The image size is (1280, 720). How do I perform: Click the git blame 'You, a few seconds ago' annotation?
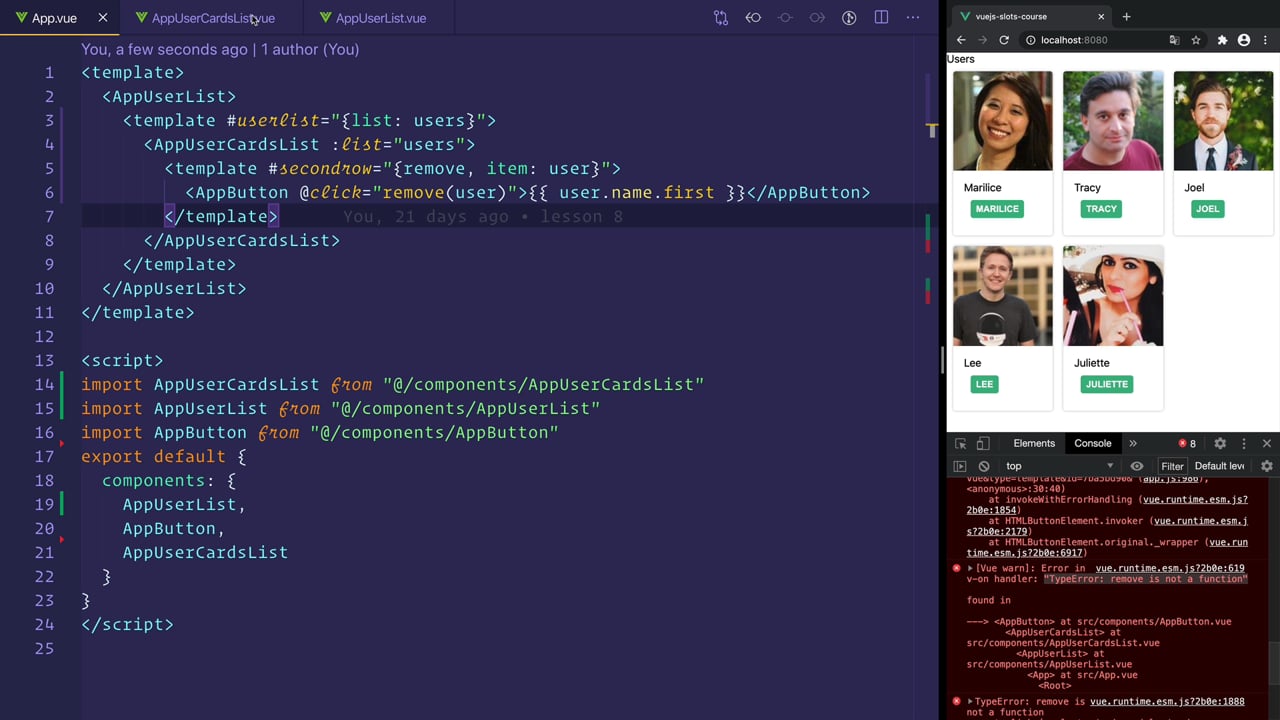click(x=220, y=49)
